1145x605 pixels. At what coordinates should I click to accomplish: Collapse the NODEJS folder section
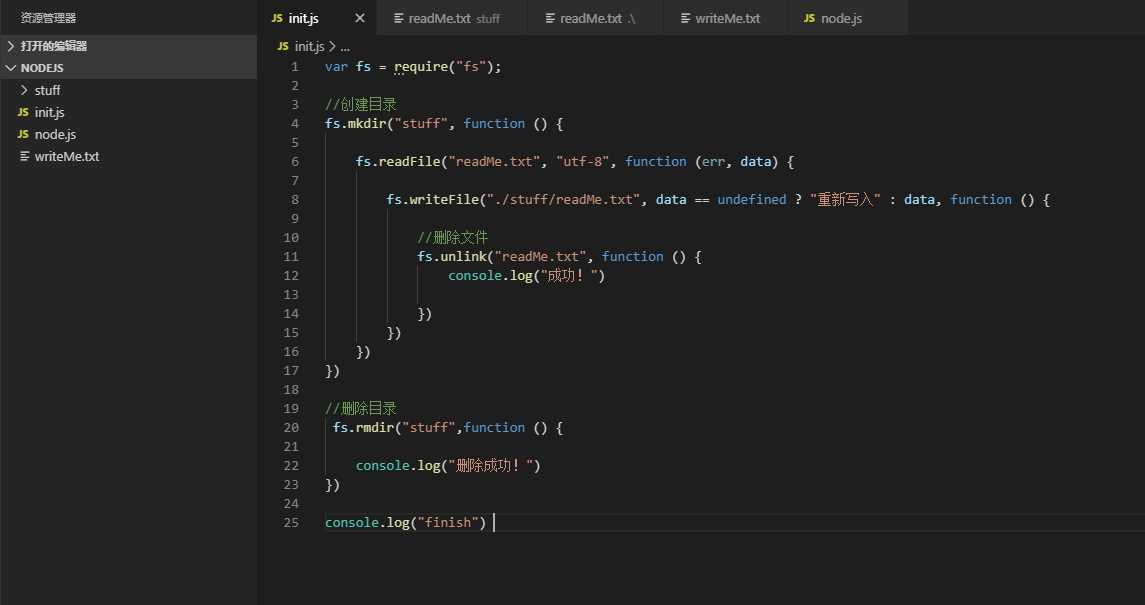pos(129,68)
